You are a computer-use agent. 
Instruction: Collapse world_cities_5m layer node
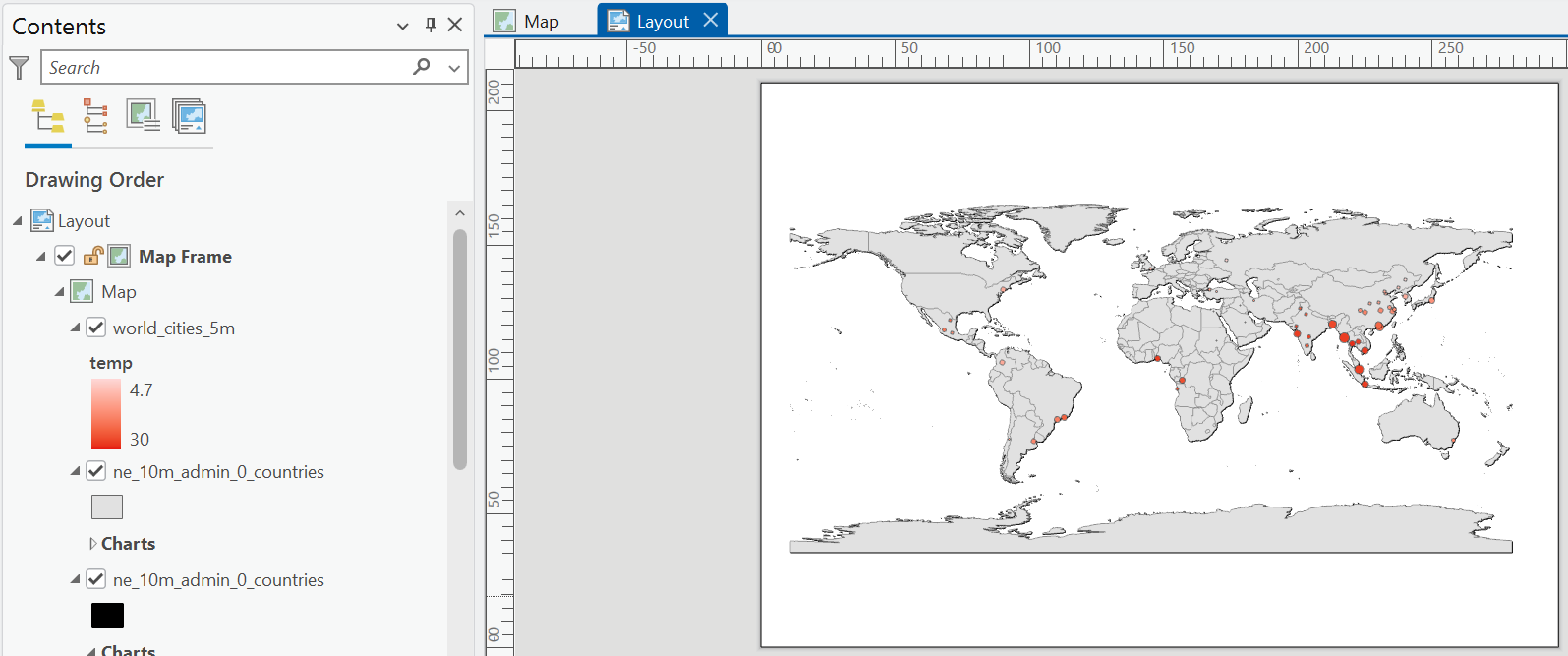pyautogui.click(x=76, y=328)
